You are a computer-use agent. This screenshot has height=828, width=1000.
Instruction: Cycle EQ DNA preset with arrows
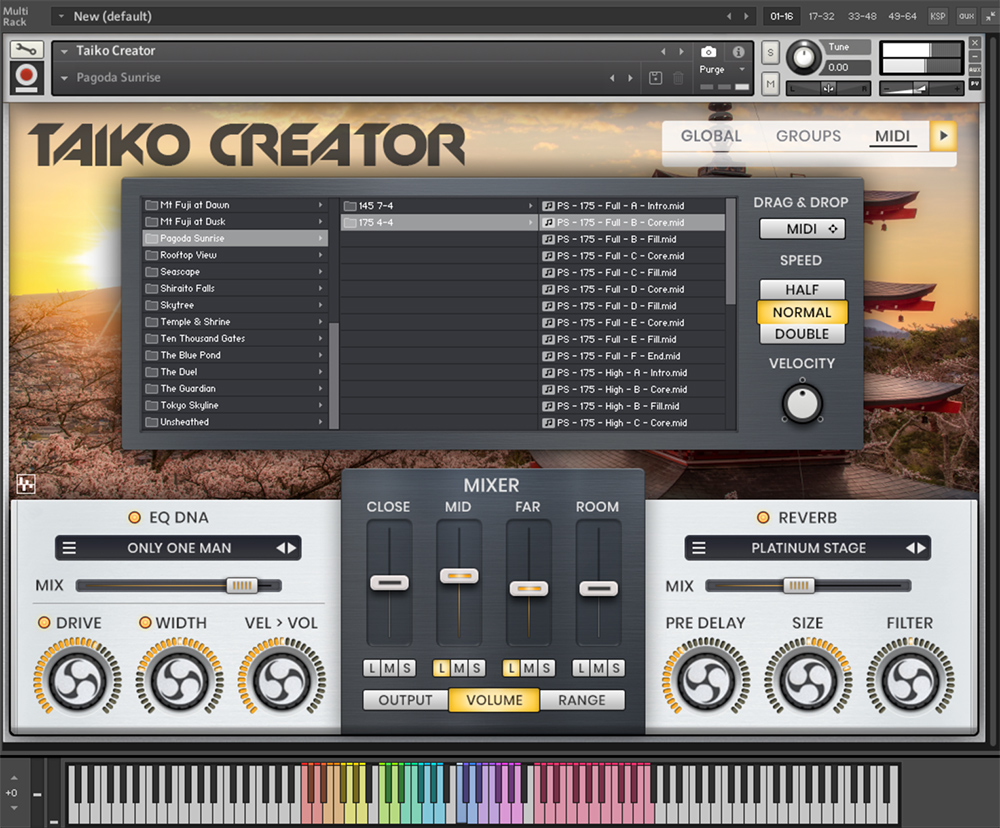(x=286, y=548)
